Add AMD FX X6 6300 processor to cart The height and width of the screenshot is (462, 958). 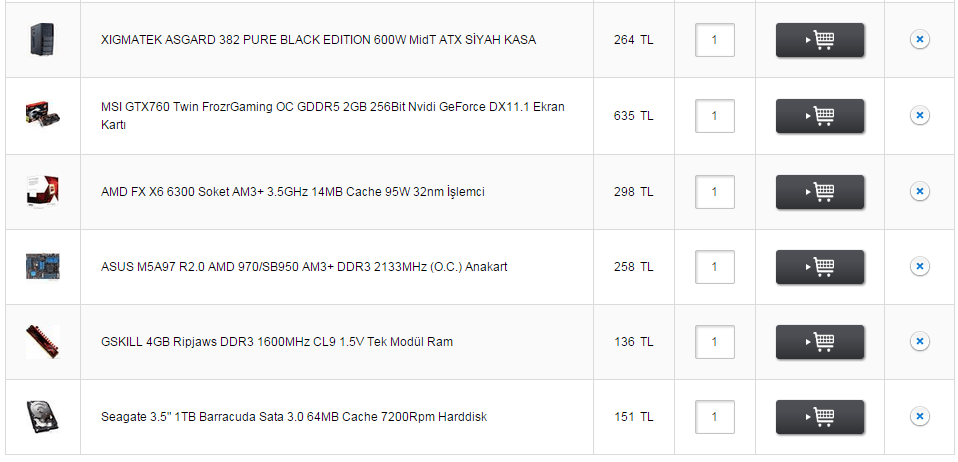(820, 191)
